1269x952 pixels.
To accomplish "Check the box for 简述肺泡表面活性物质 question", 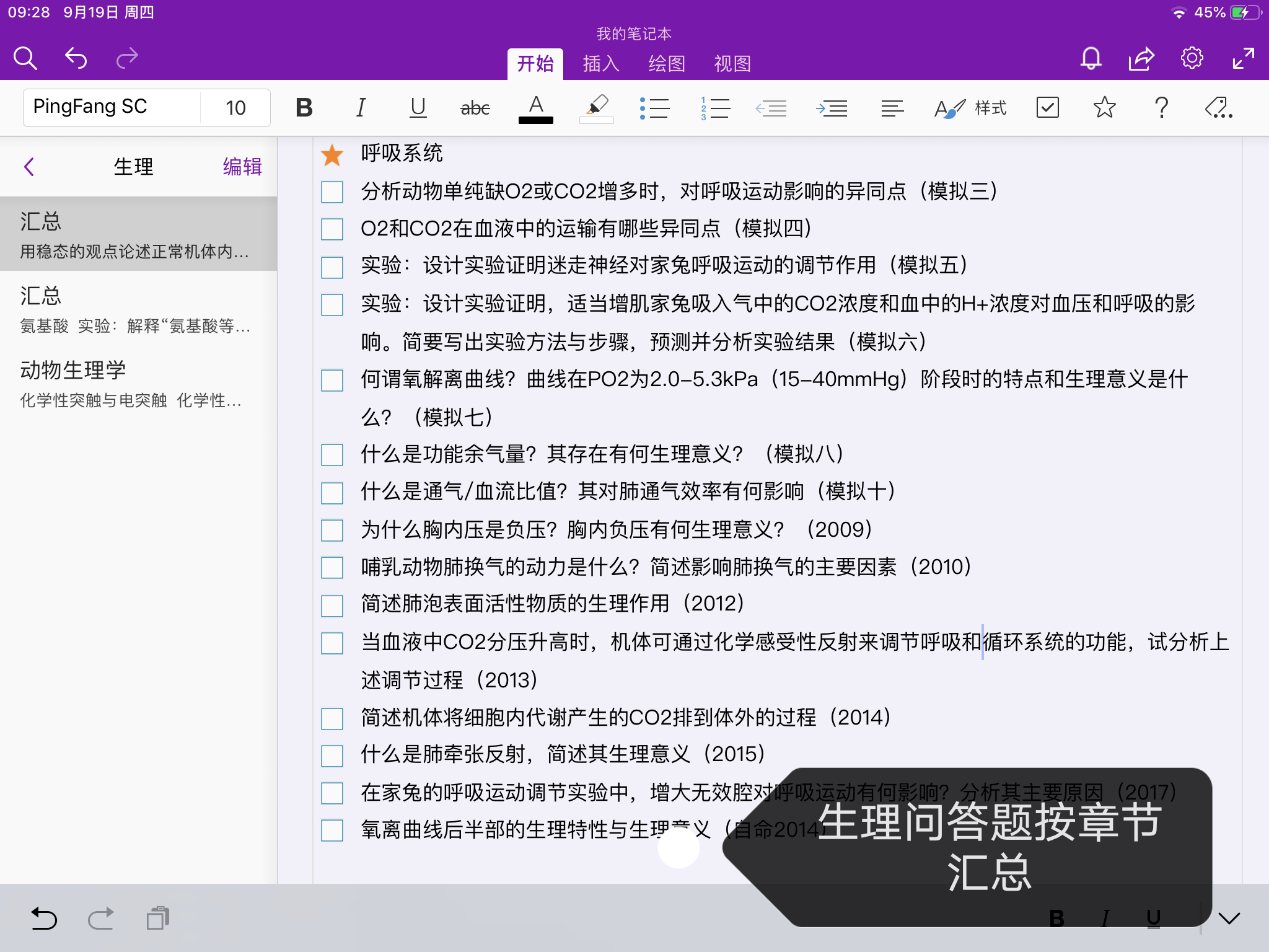I will click(332, 605).
